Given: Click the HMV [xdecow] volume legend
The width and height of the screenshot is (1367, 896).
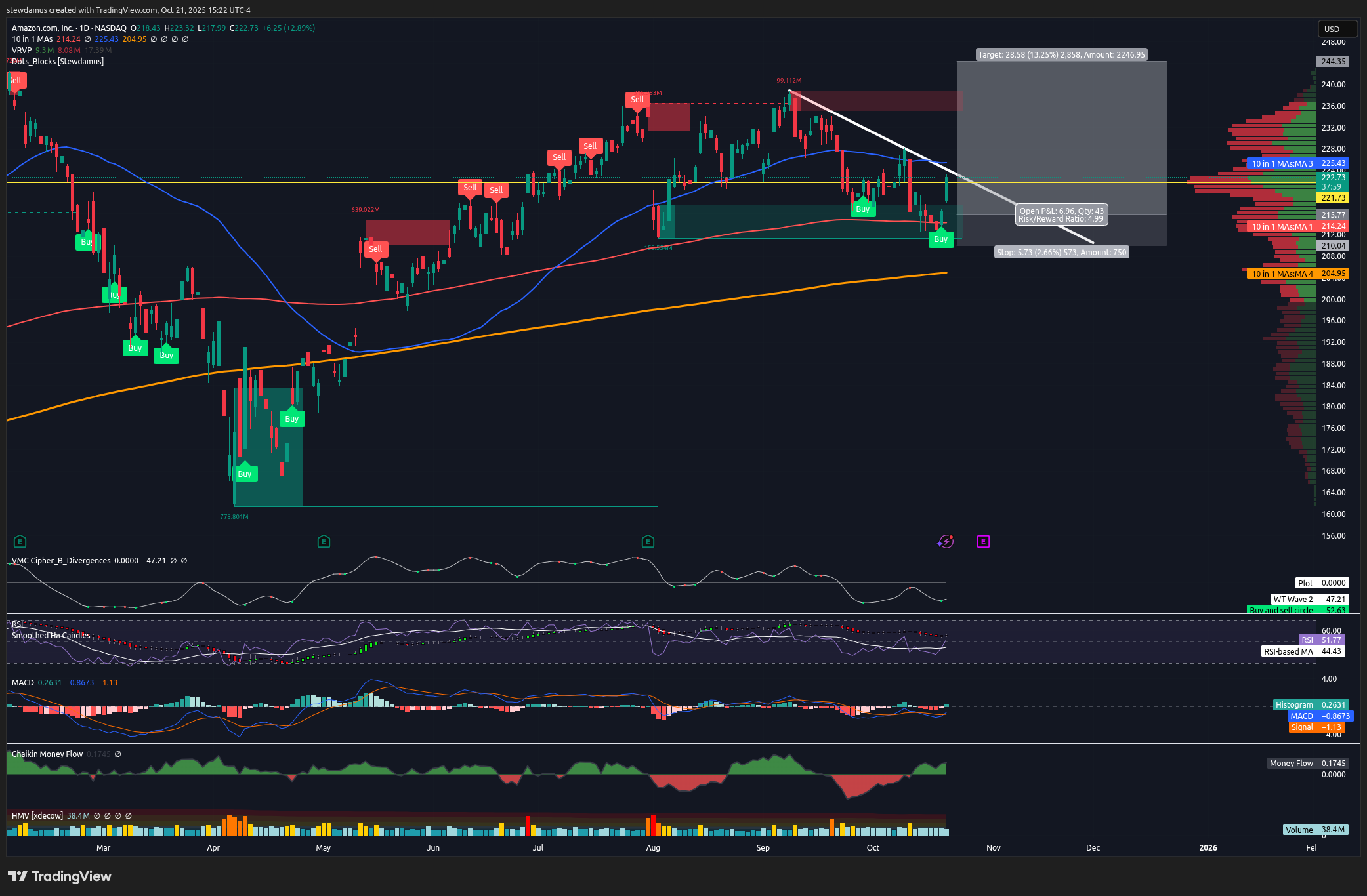Looking at the screenshot, I should (37, 816).
